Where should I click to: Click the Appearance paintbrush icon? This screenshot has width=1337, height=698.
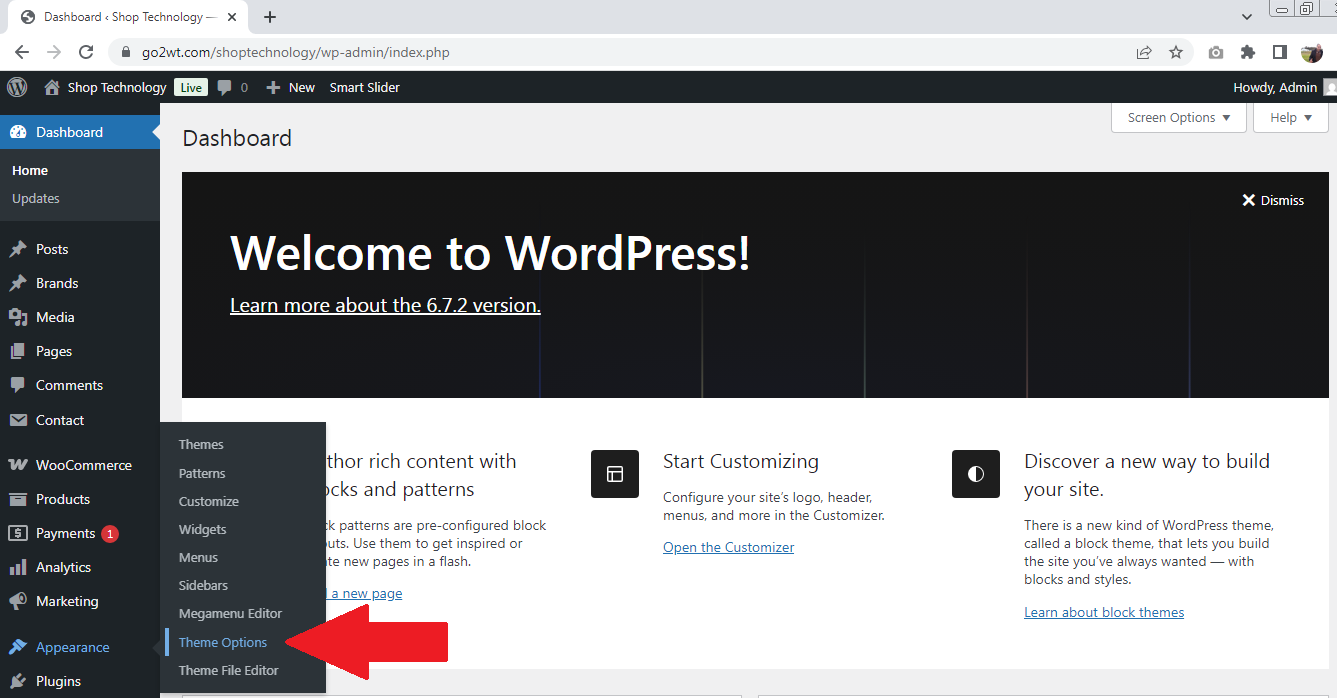click(18, 647)
